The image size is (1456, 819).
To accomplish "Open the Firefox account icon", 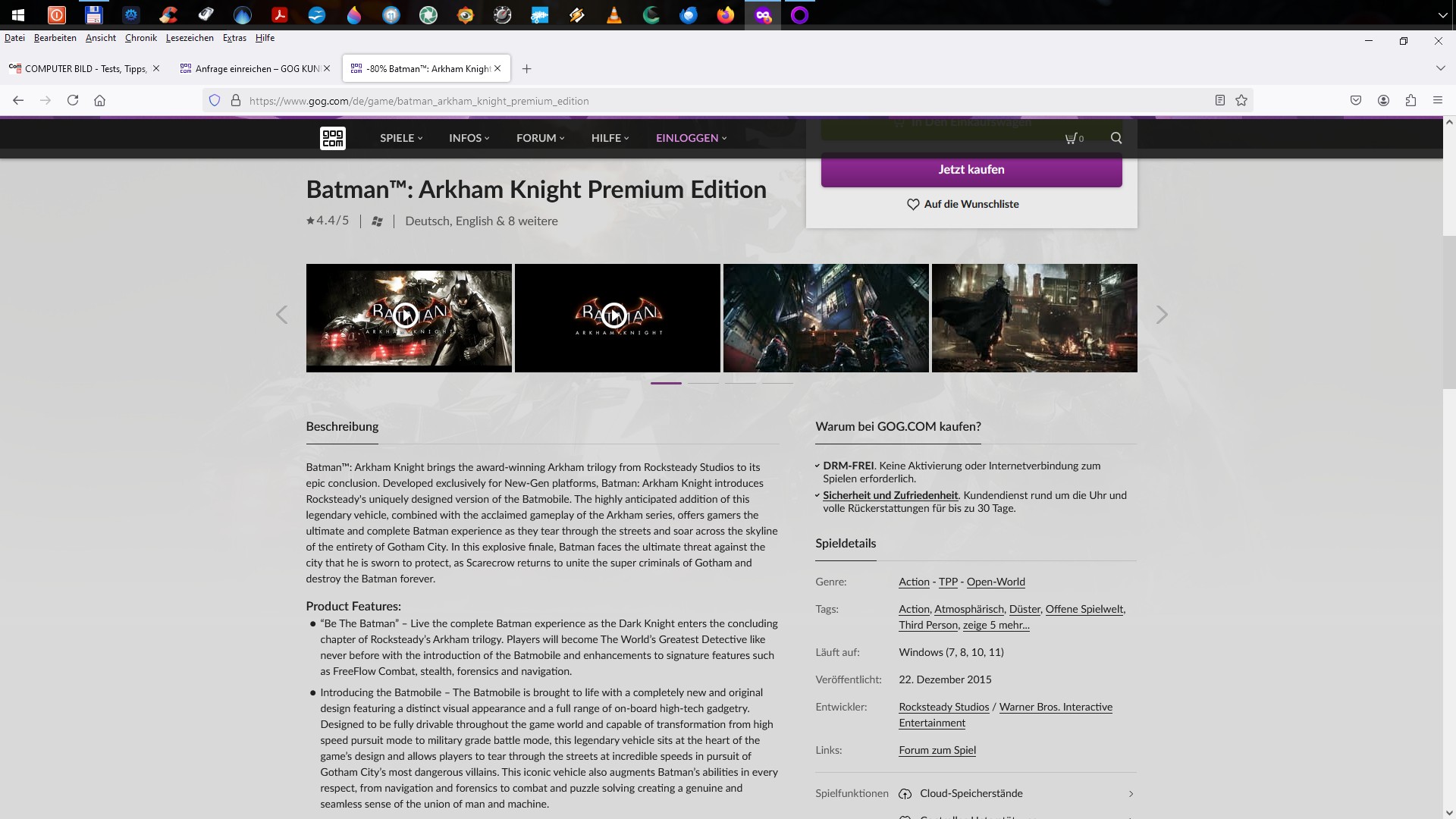I will (1383, 100).
